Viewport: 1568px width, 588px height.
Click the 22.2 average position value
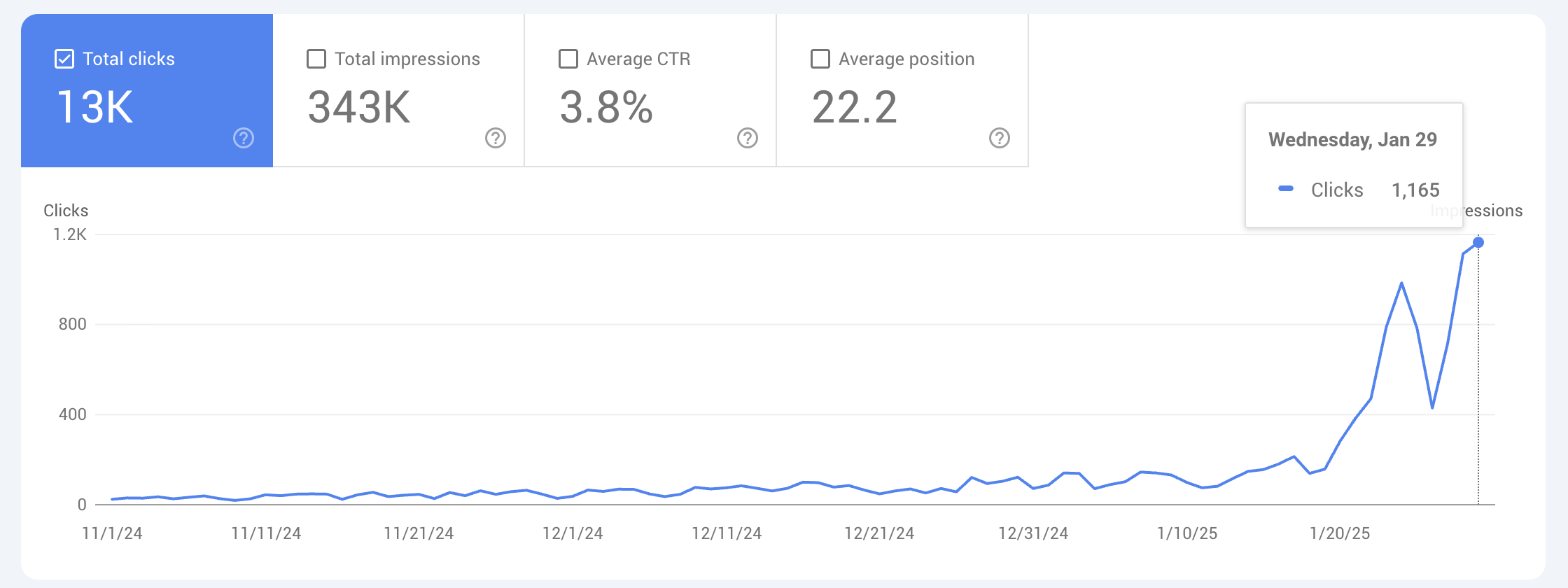click(x=854, y=108)
